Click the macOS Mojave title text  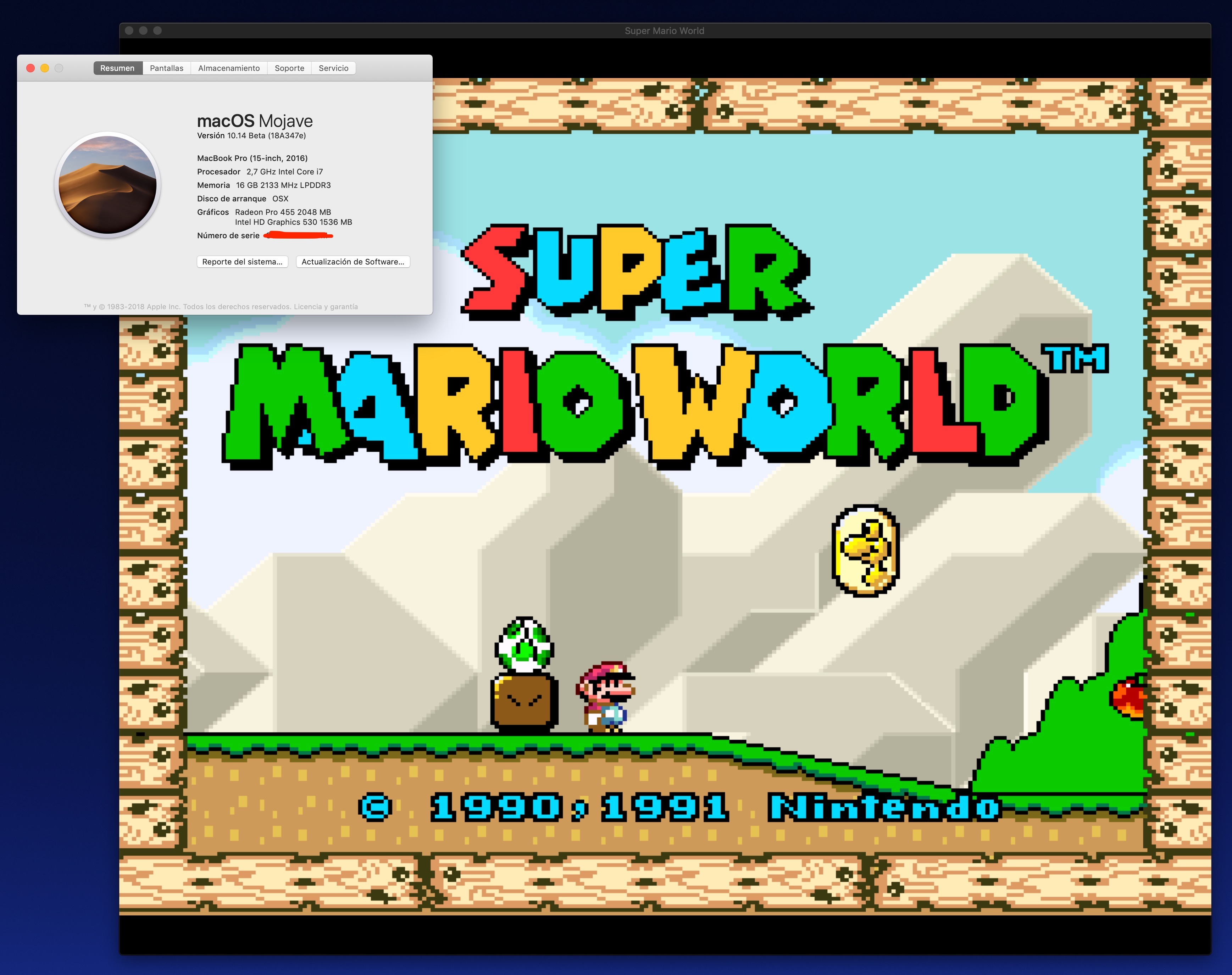(255, 121)
